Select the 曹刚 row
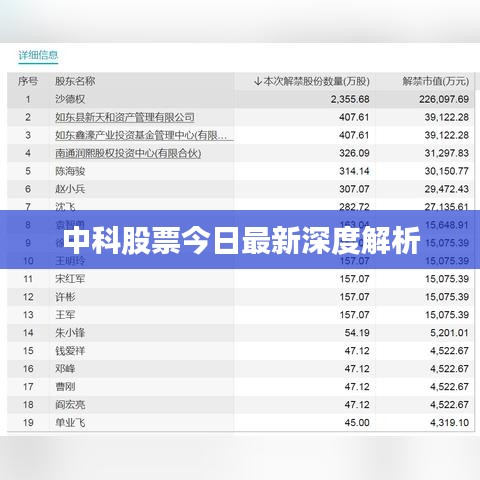 point(241,387)
